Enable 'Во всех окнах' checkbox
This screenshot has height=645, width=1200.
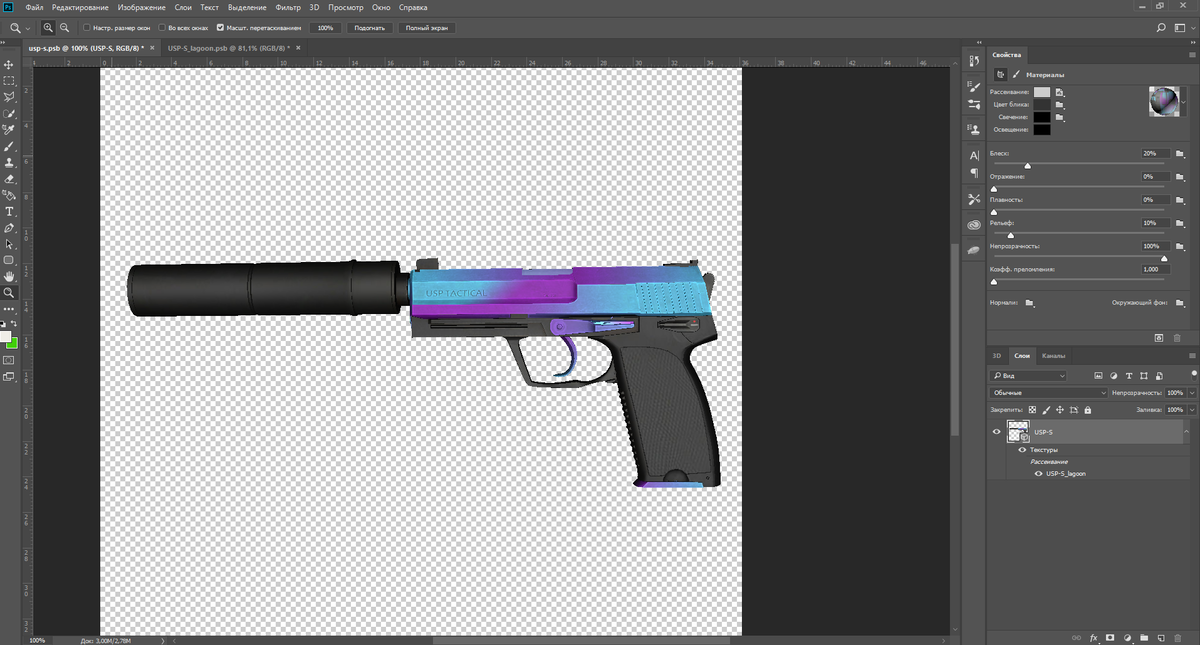tap(162, 27)
